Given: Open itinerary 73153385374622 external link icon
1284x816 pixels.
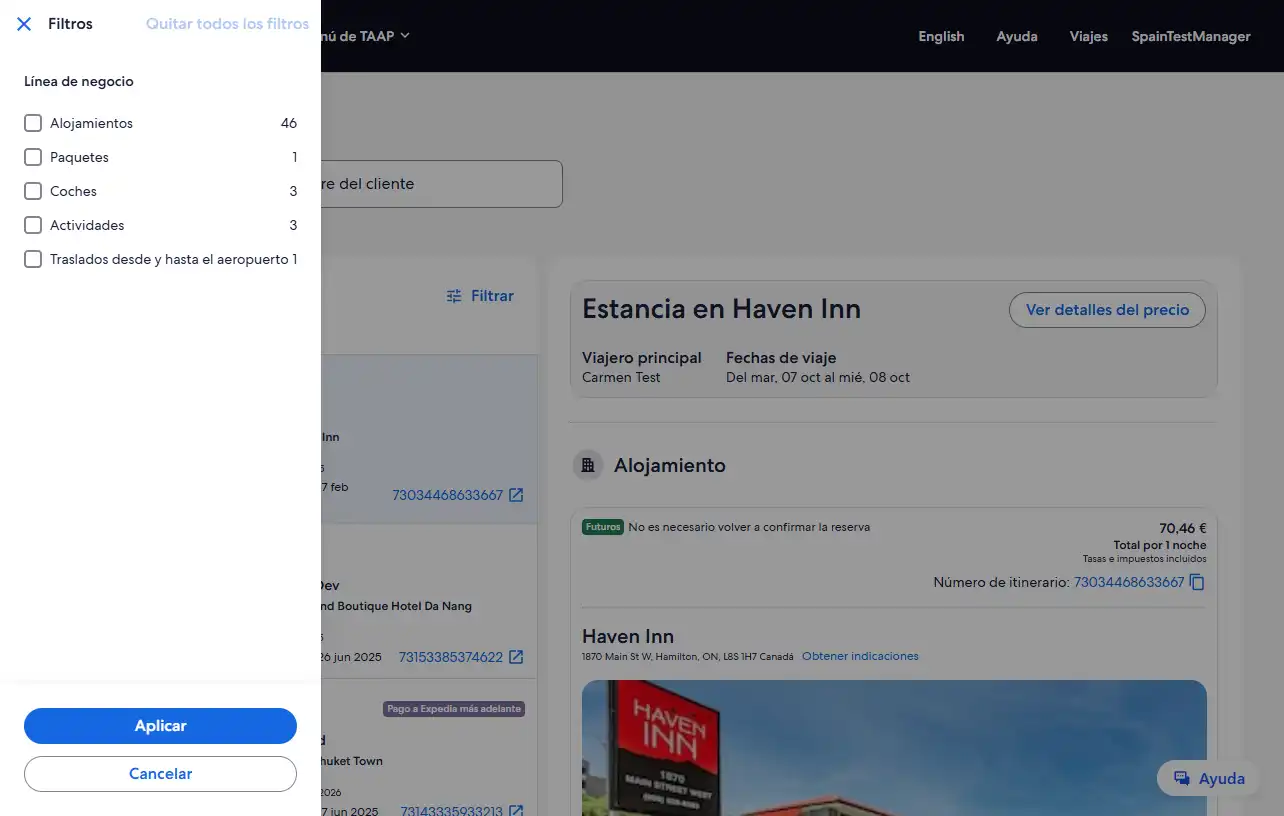Looking at the screenshot, I should (x=516, y=657).
